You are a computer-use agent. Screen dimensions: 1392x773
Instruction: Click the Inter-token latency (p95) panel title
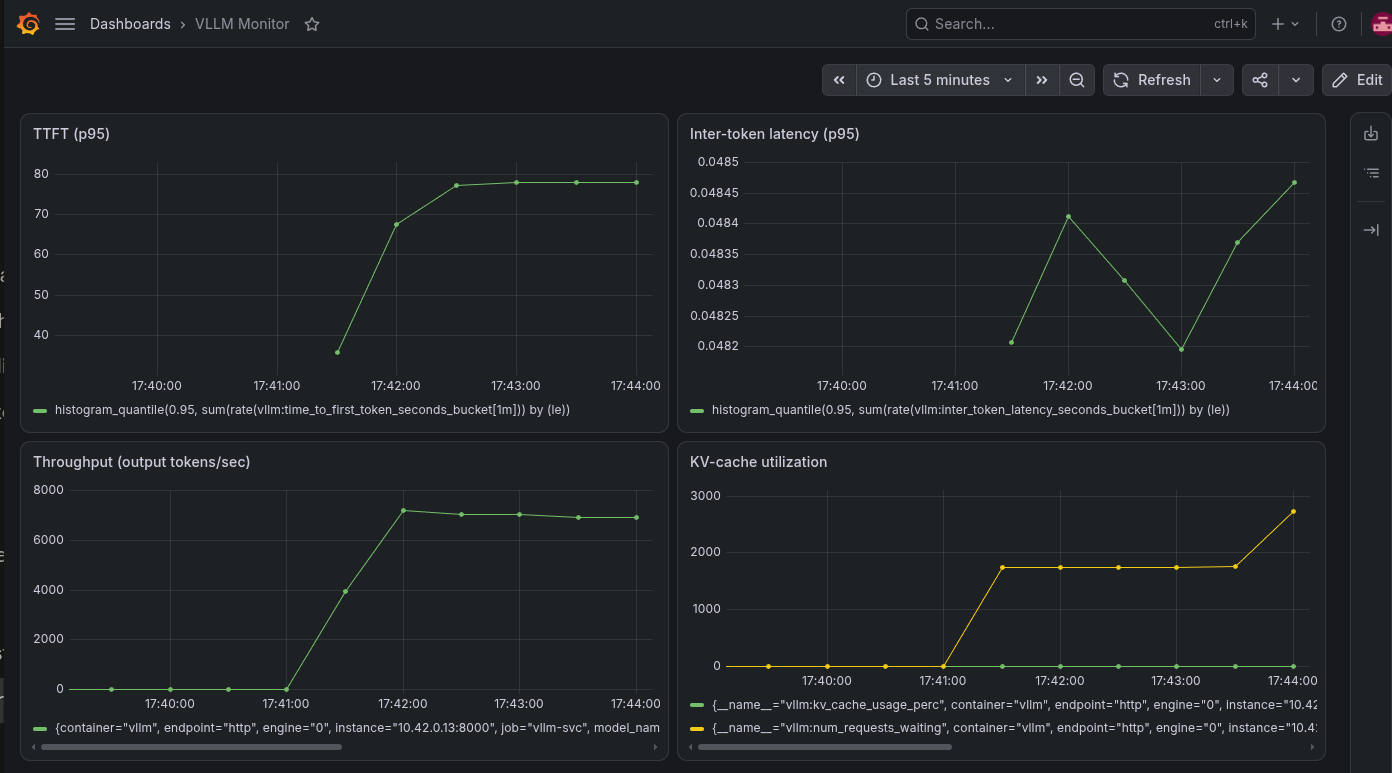click(x=774, y=134)
